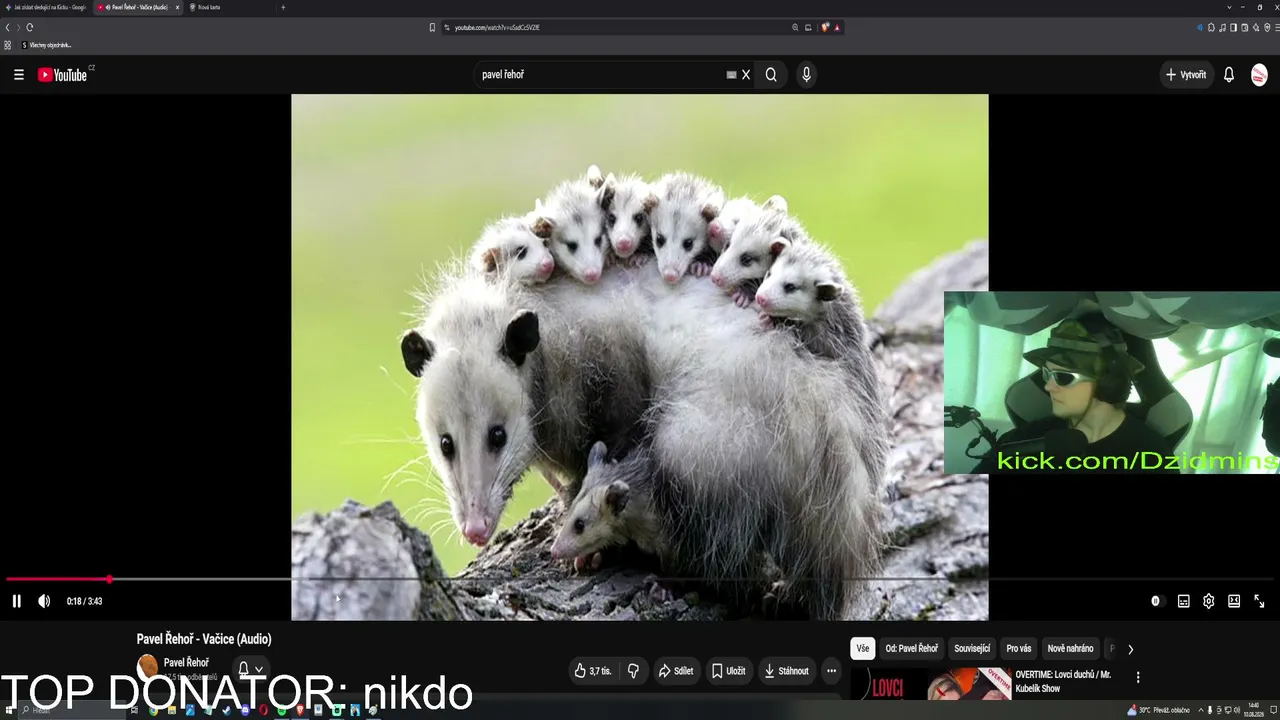Click the address bar URL youtube.com/watch
The width and height of the screenshot is (1280, 720).
click(x=497, y=27)
